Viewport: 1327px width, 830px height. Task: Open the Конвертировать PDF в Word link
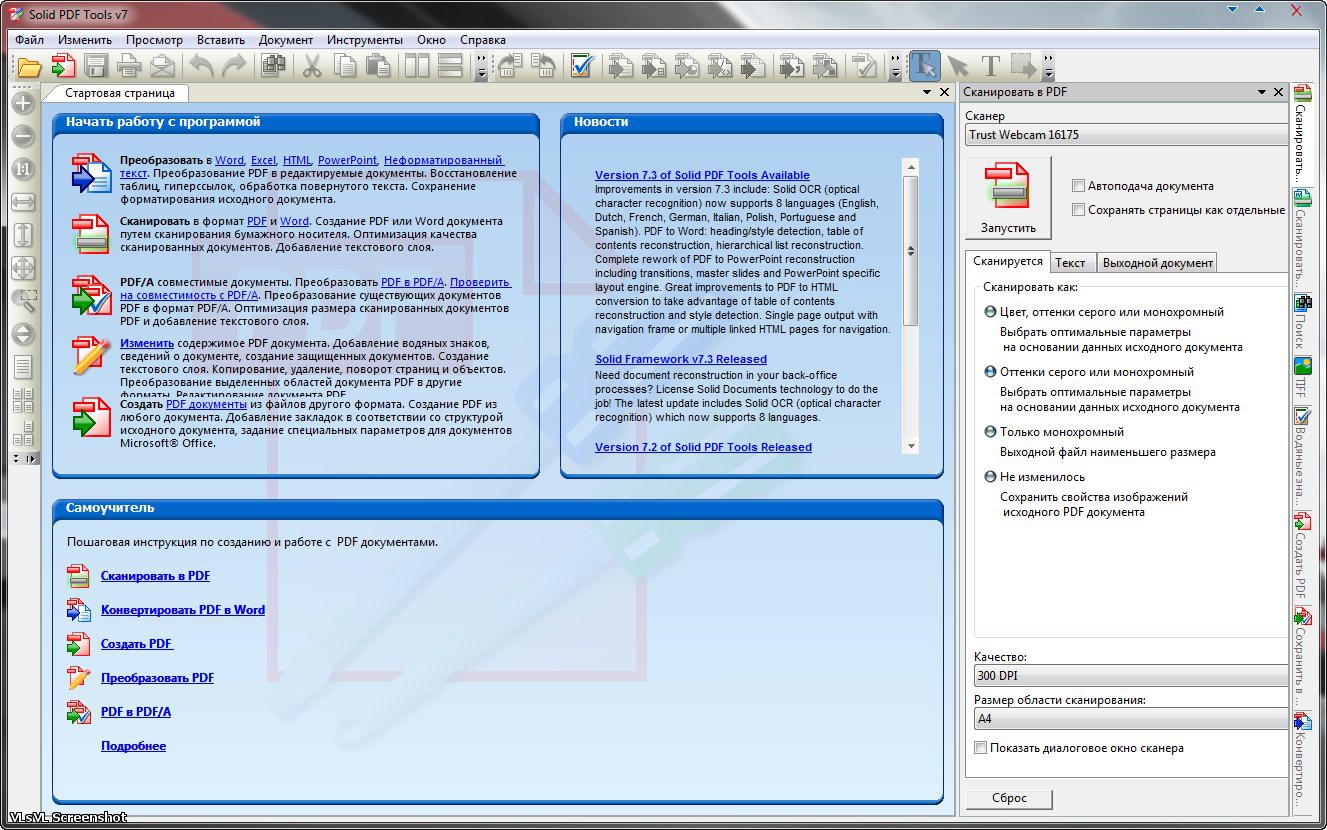pyautogui.click(x=183, y=610)
